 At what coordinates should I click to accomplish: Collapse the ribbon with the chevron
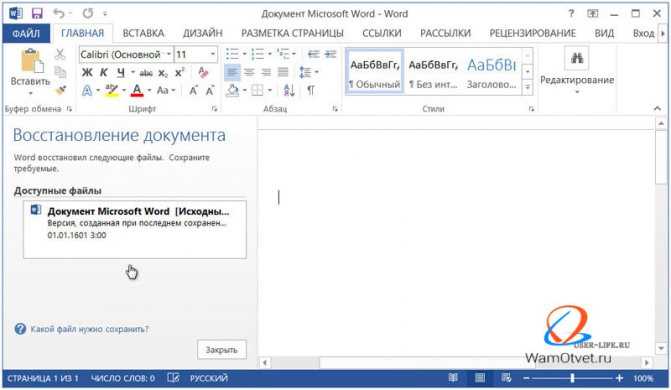coord(657,109)
